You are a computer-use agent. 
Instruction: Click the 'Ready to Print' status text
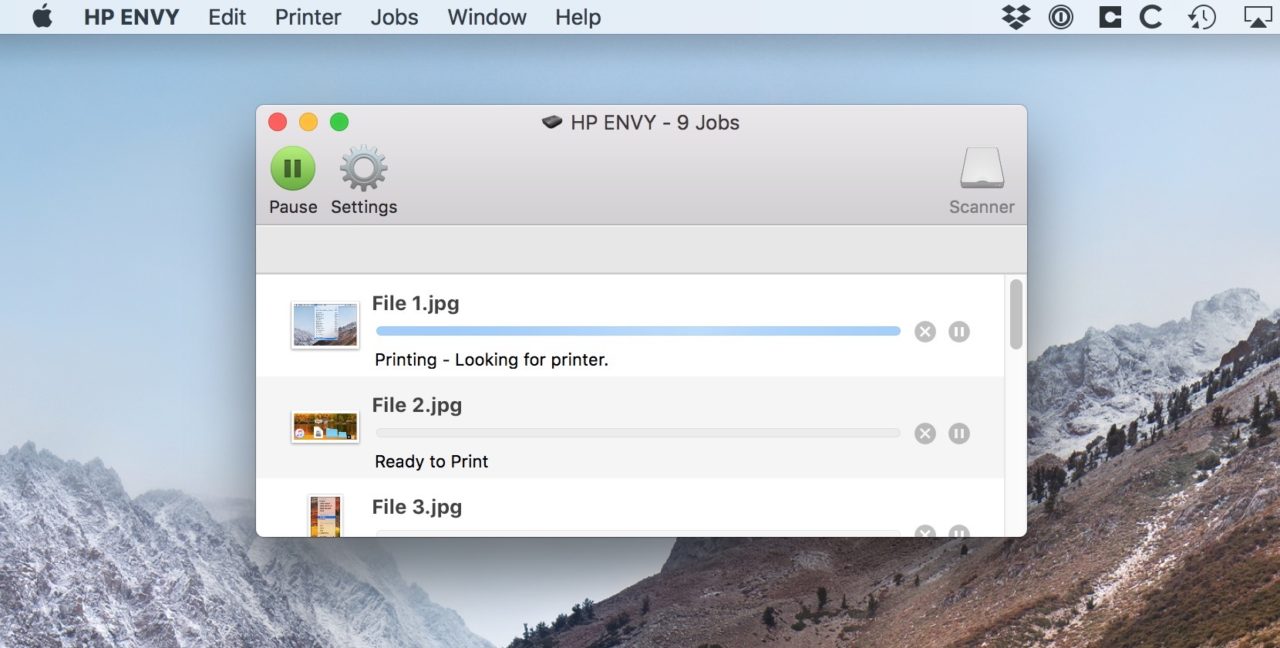coord(432,461)
